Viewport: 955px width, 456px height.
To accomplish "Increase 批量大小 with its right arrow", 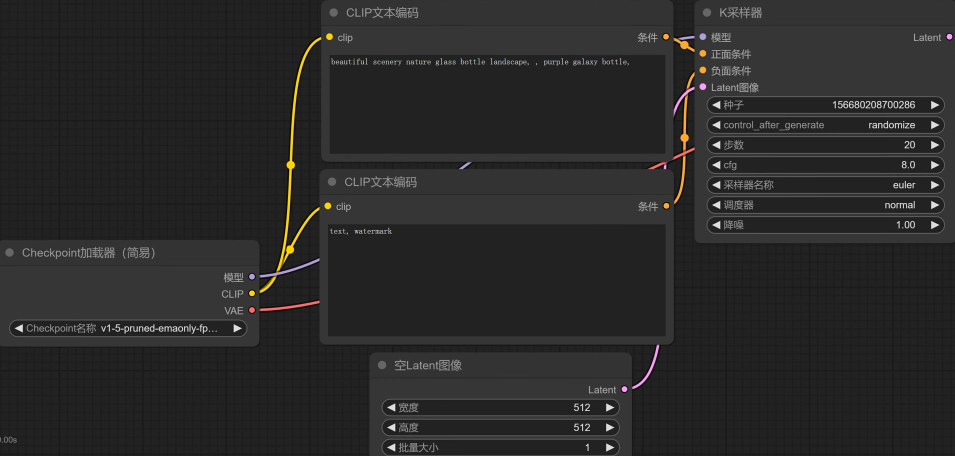I will [x=610, y=447].
